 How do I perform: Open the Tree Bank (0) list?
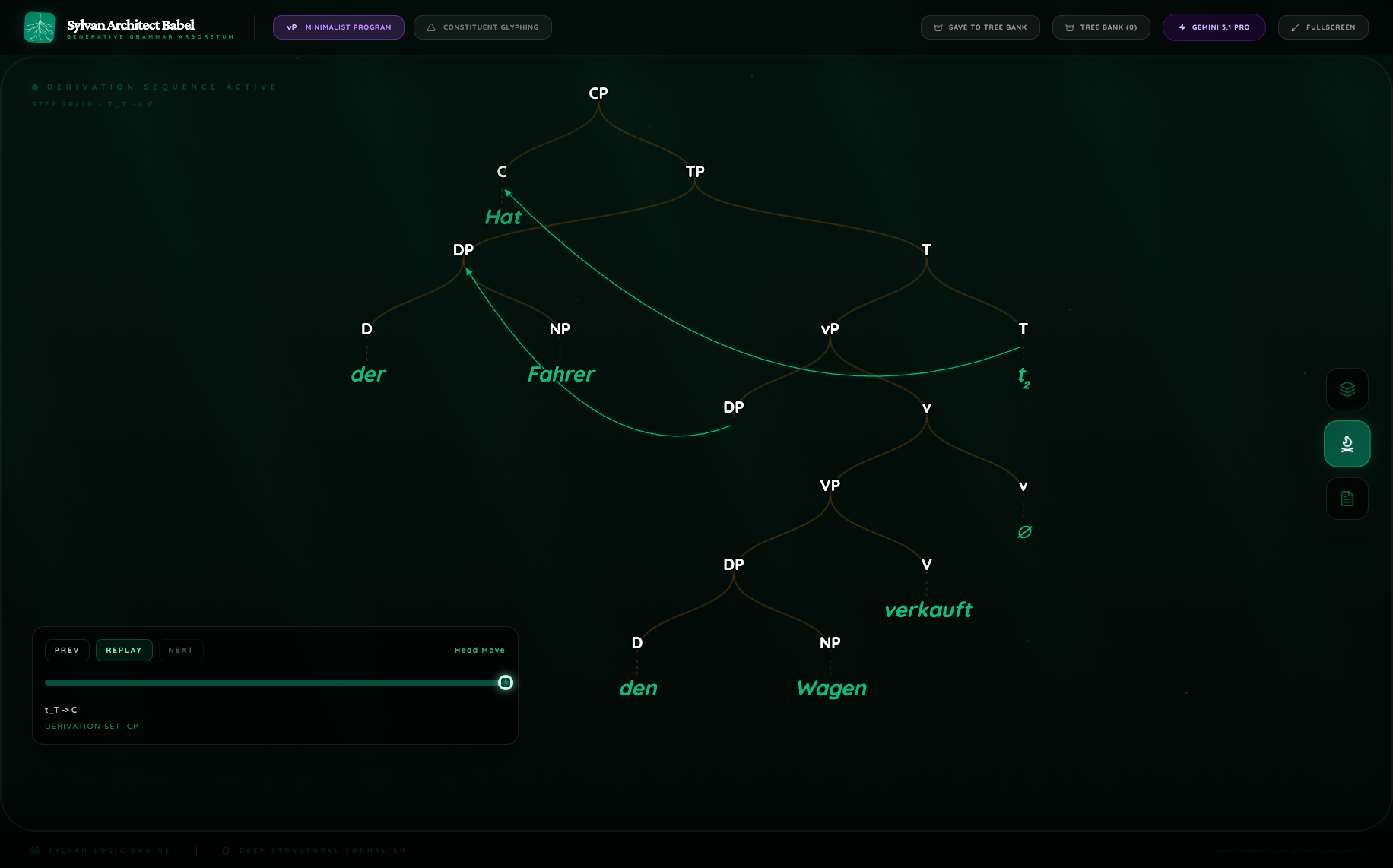point(1100,27)
